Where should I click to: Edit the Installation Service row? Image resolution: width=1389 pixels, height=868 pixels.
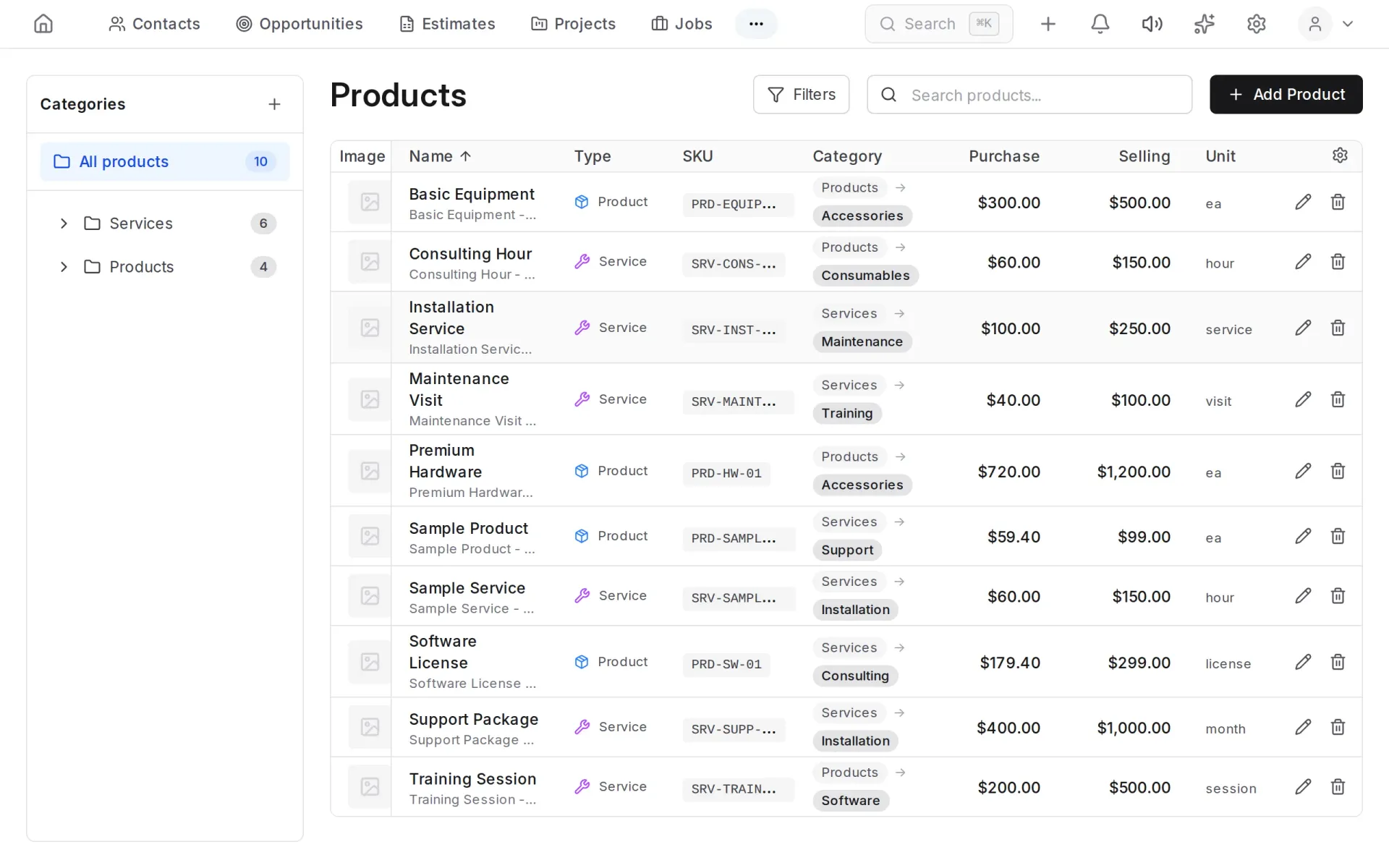[x=1303, y=328]
